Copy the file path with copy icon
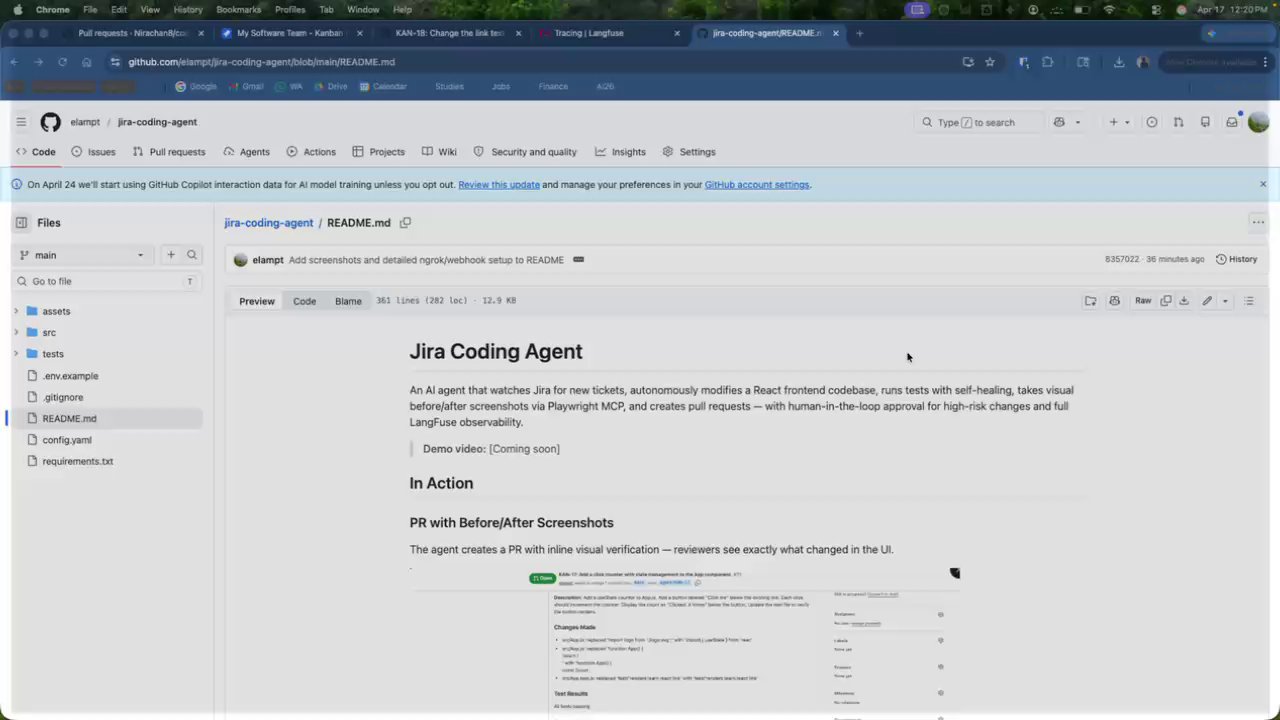The height and width of the screenshot is (720, 1280). (x=405, y=223)
